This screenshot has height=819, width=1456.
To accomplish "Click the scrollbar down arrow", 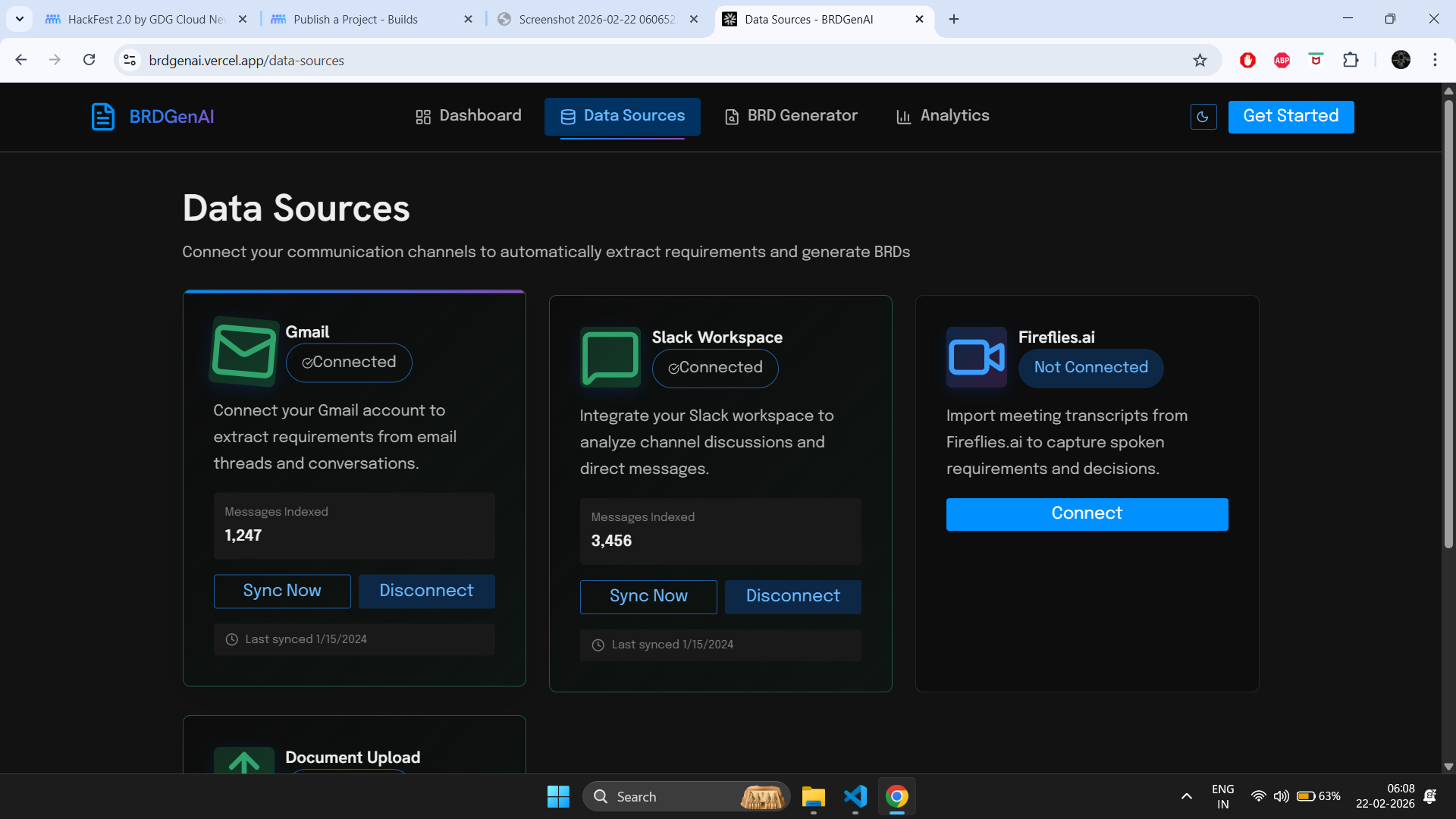I will tap(1448, 767).
